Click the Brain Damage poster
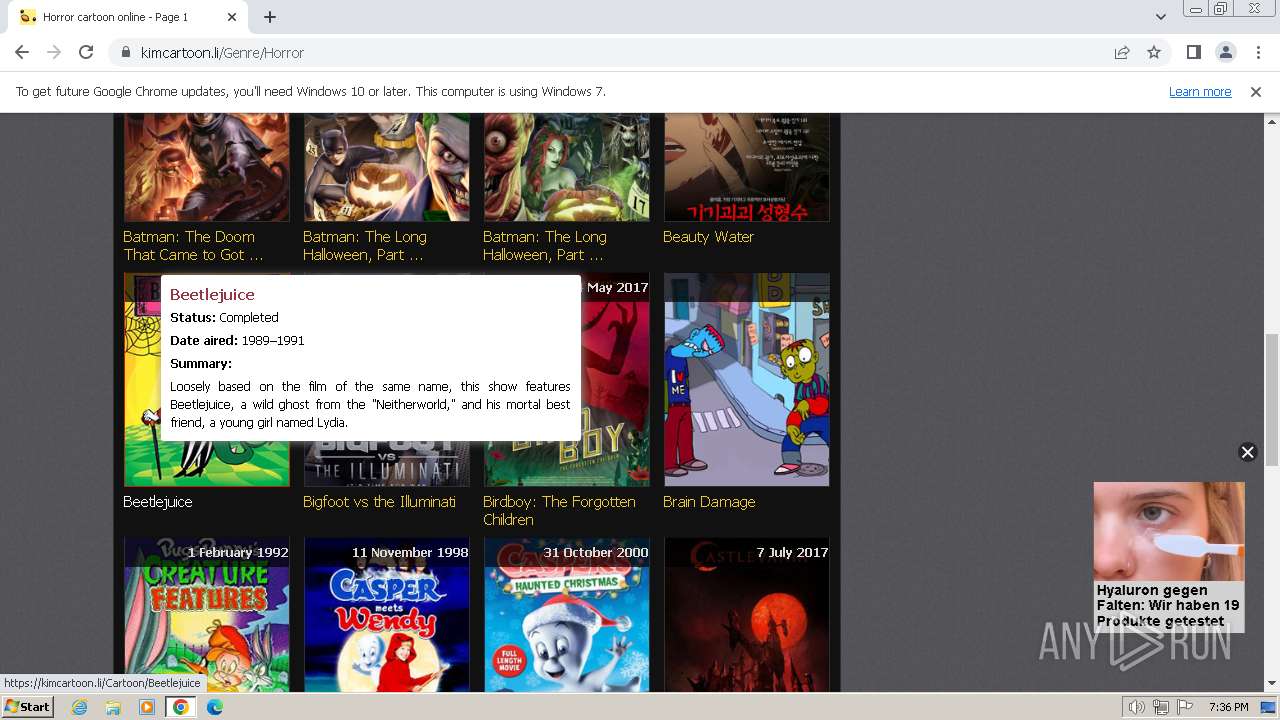The width and height of the screenshot is (1280, 720). (x=746, y=380)
